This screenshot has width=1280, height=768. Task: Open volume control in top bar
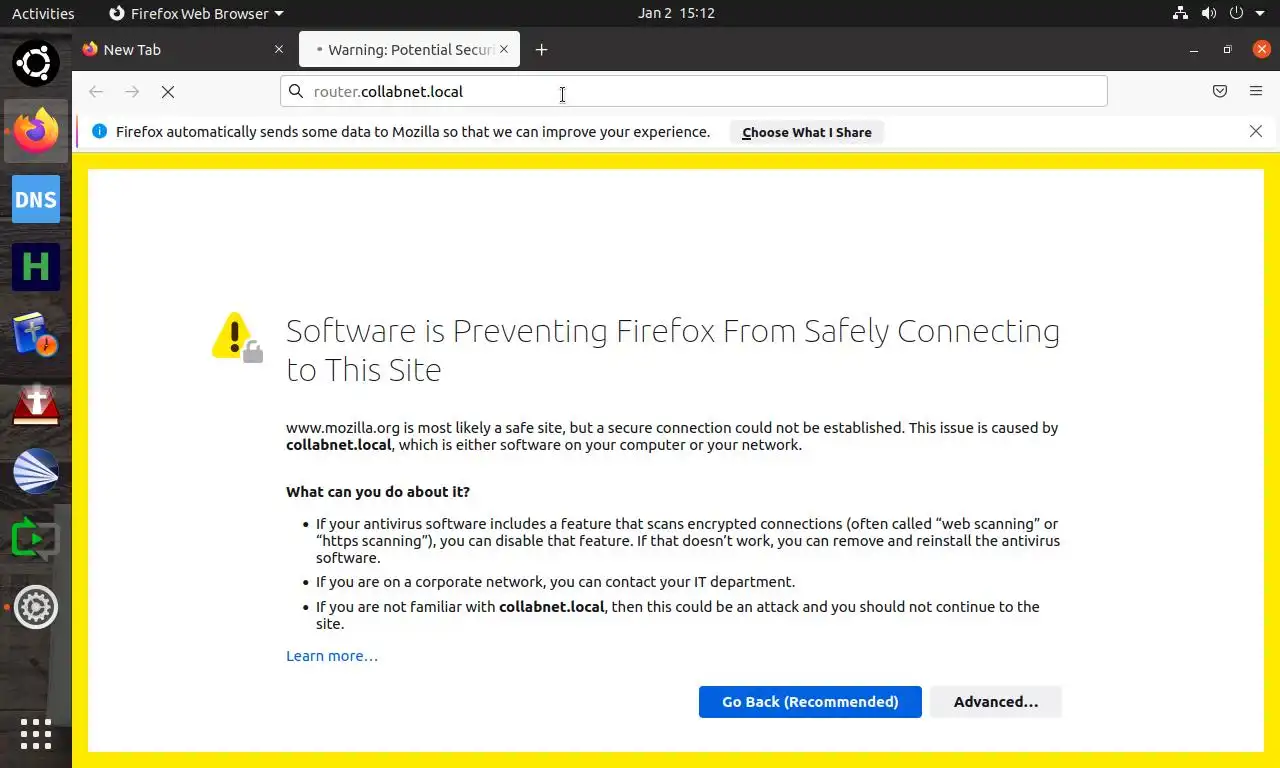[1209, 13]
